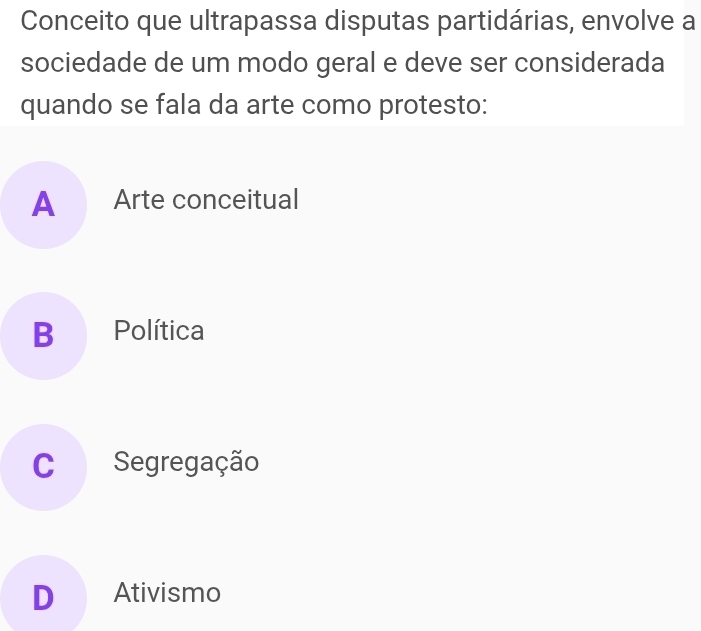Click the word "conceitual" in option A

point(234,200)
